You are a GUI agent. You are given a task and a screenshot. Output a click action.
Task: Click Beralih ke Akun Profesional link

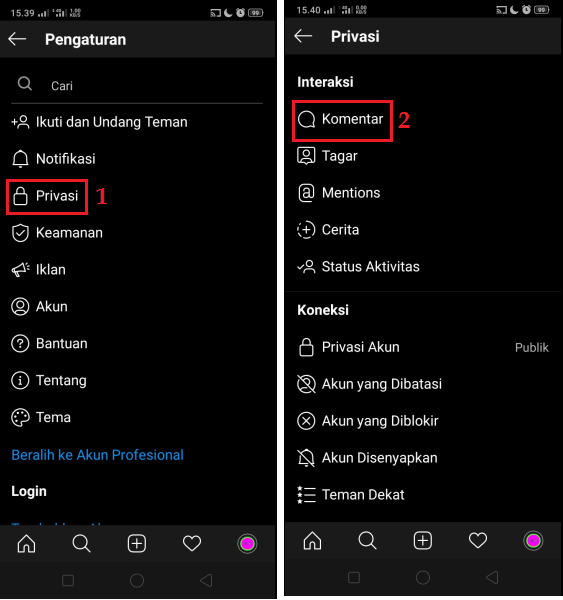(98, 455)
